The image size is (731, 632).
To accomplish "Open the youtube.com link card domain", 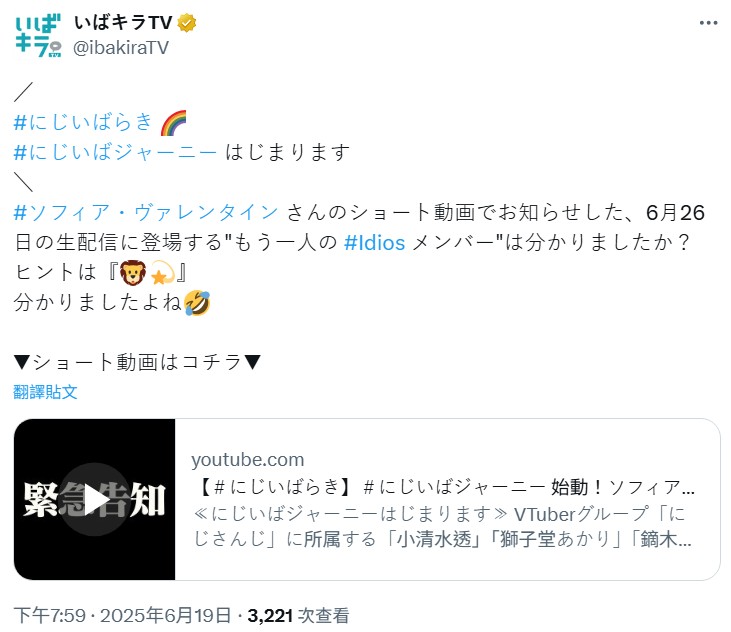I will [x=248, y=460].
